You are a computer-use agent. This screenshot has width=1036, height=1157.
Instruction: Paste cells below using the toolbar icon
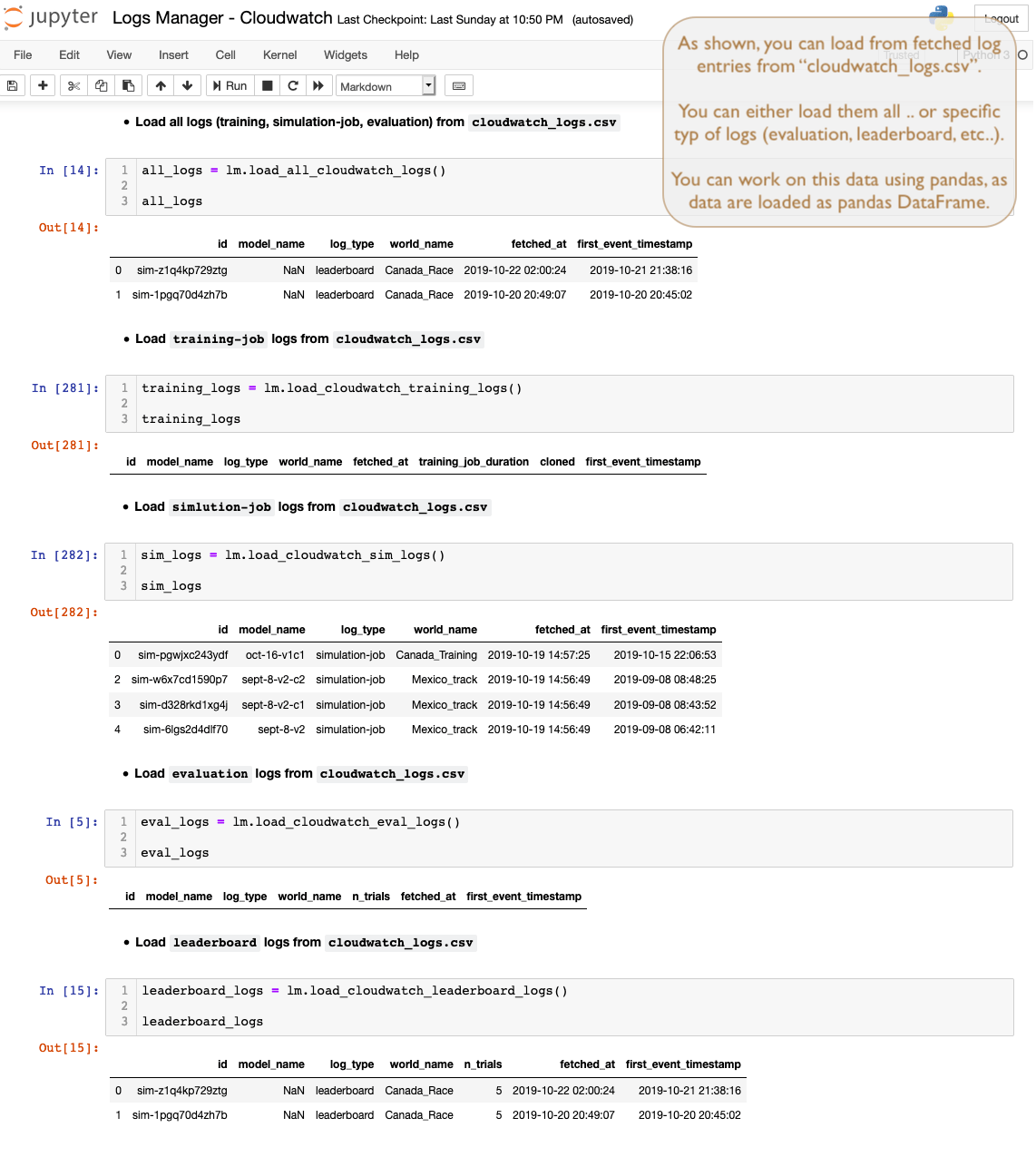[x=129, y=85]
